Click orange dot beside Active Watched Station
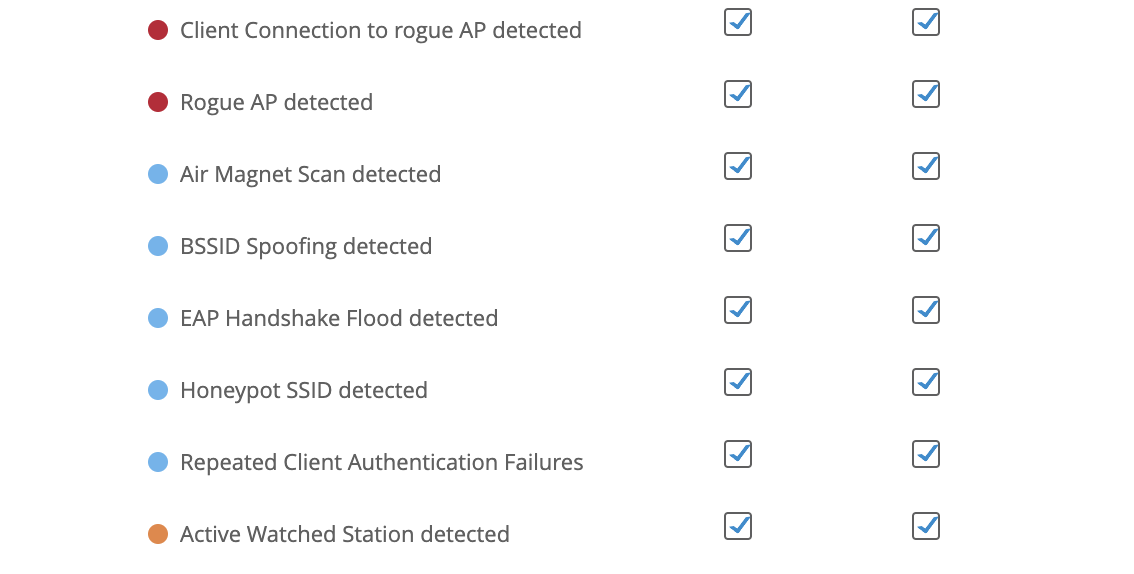 click(158, 534)
